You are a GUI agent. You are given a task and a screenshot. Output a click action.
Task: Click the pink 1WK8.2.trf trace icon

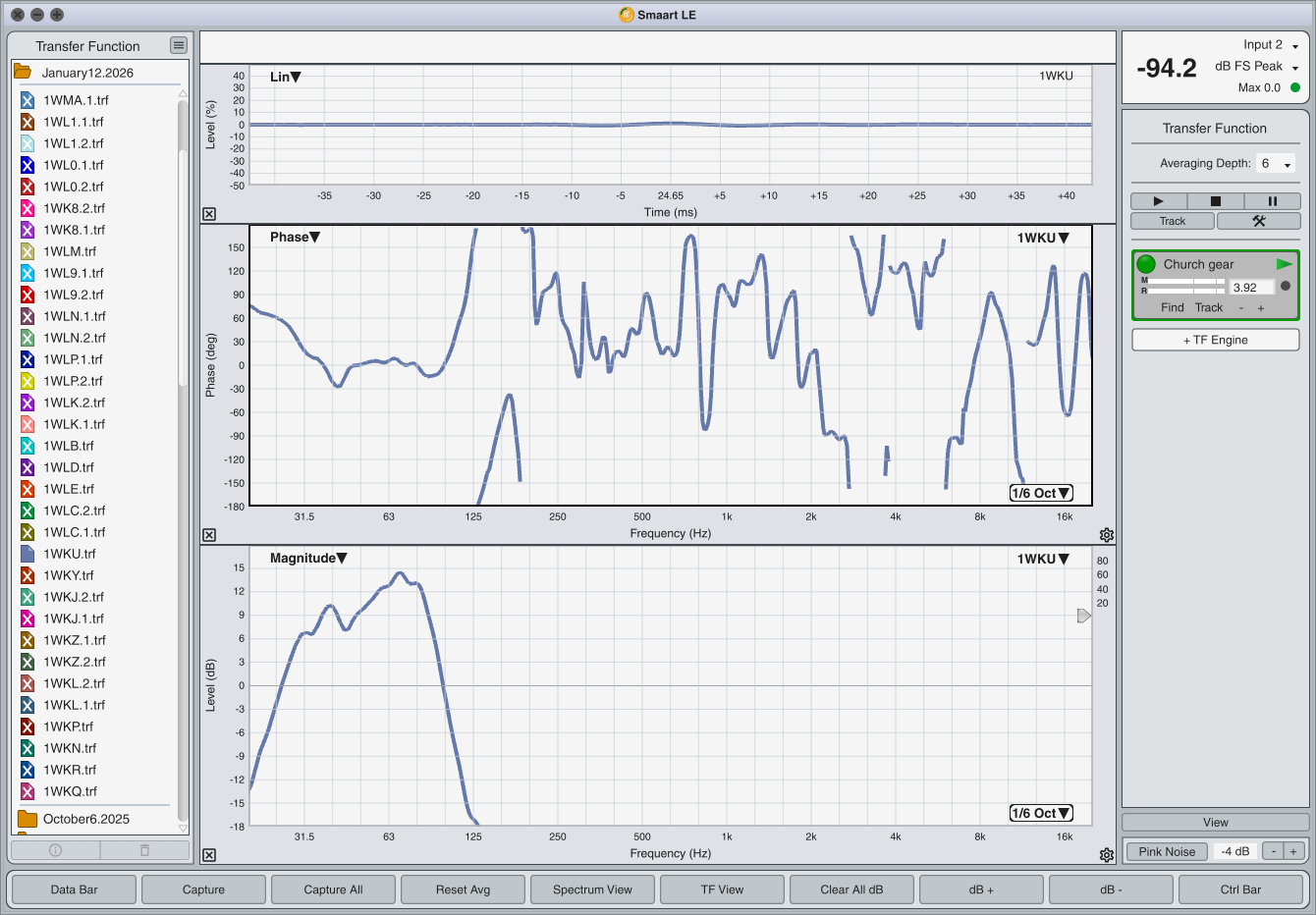coord(27,208)
